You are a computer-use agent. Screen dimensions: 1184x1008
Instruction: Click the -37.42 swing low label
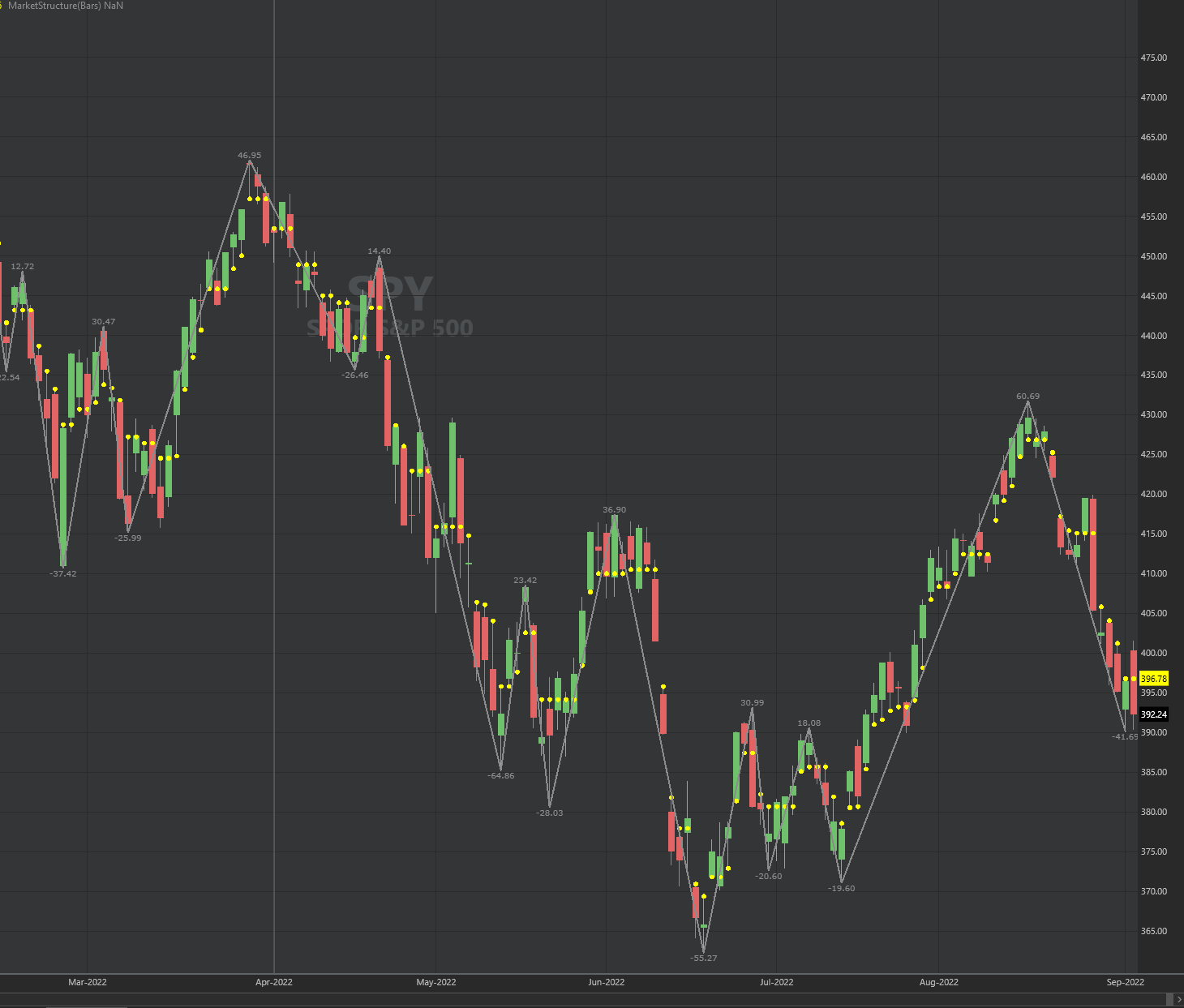pyautogui.click(x=63, y=573)
